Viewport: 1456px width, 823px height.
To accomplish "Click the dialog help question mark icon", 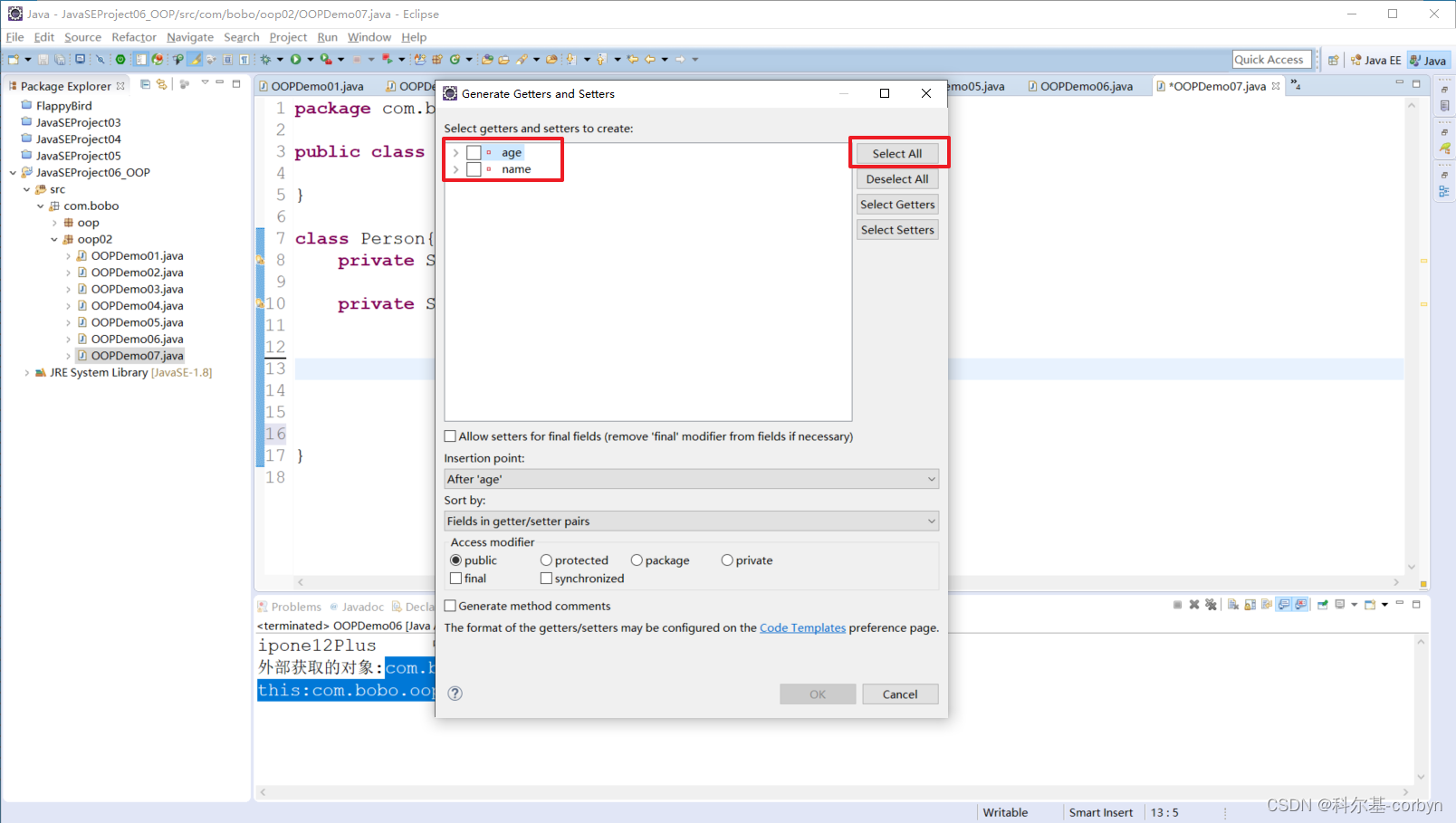I will [x=455, y=694].
